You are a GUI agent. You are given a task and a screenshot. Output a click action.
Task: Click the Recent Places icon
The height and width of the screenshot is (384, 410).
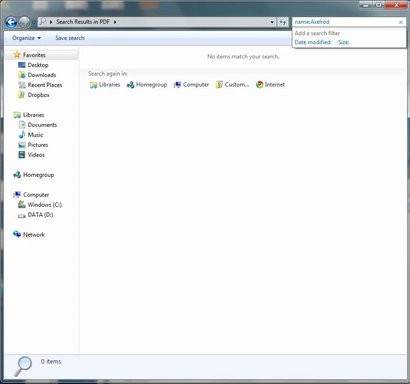(x=22, y=85)
